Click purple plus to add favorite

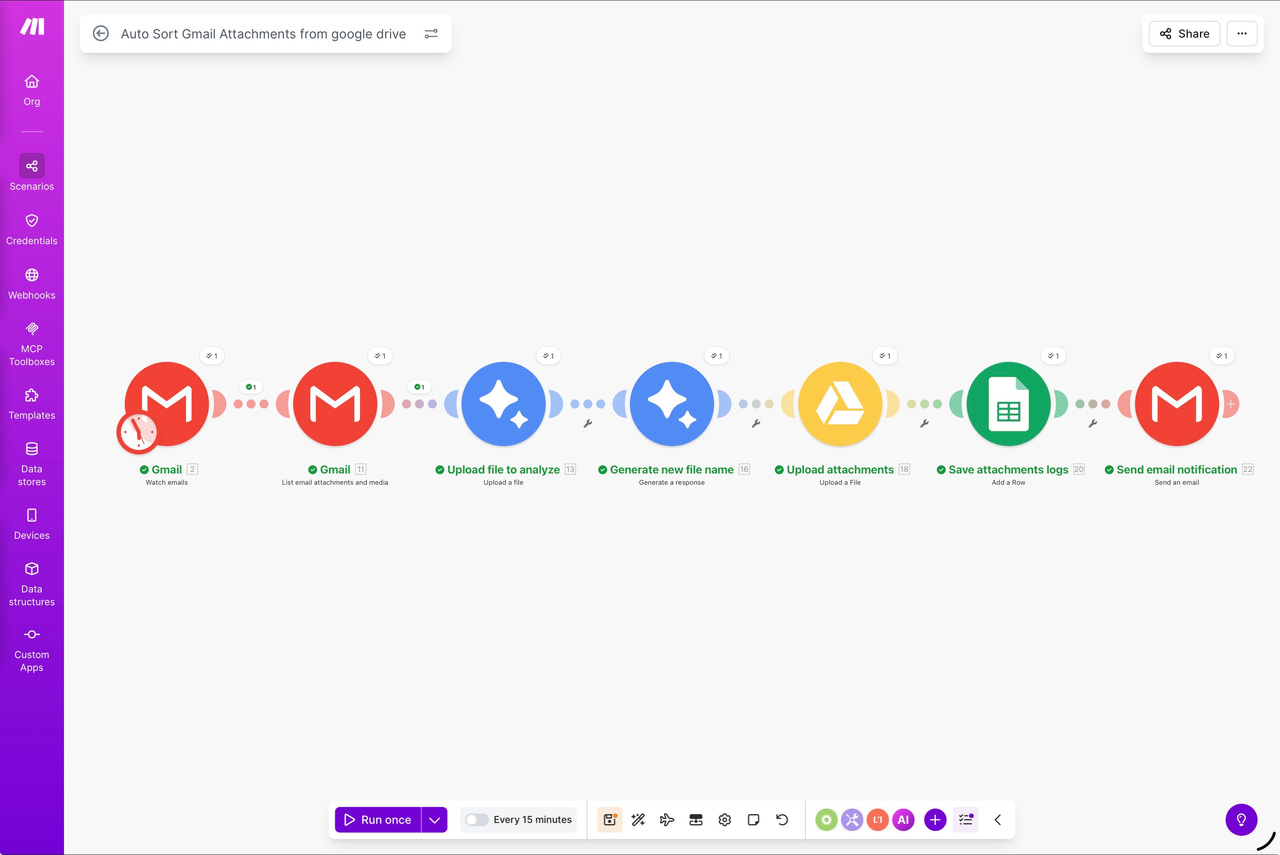tap(935, 820)
